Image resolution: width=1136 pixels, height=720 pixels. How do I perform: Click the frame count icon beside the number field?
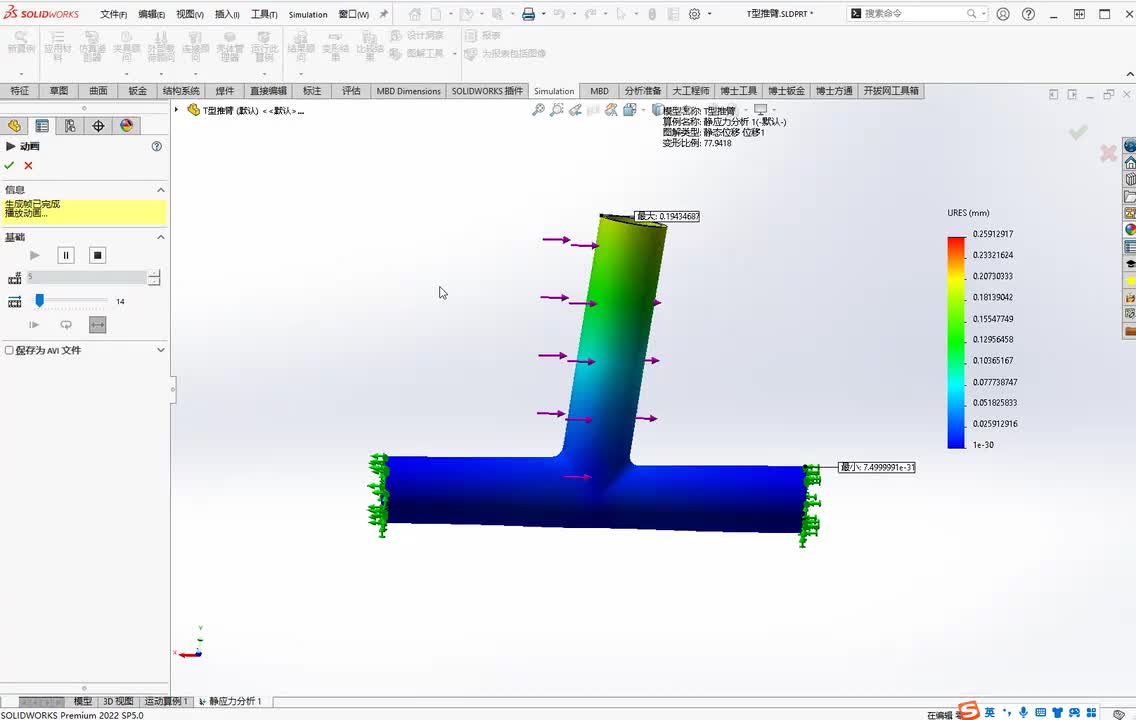[x=14, y=278]
